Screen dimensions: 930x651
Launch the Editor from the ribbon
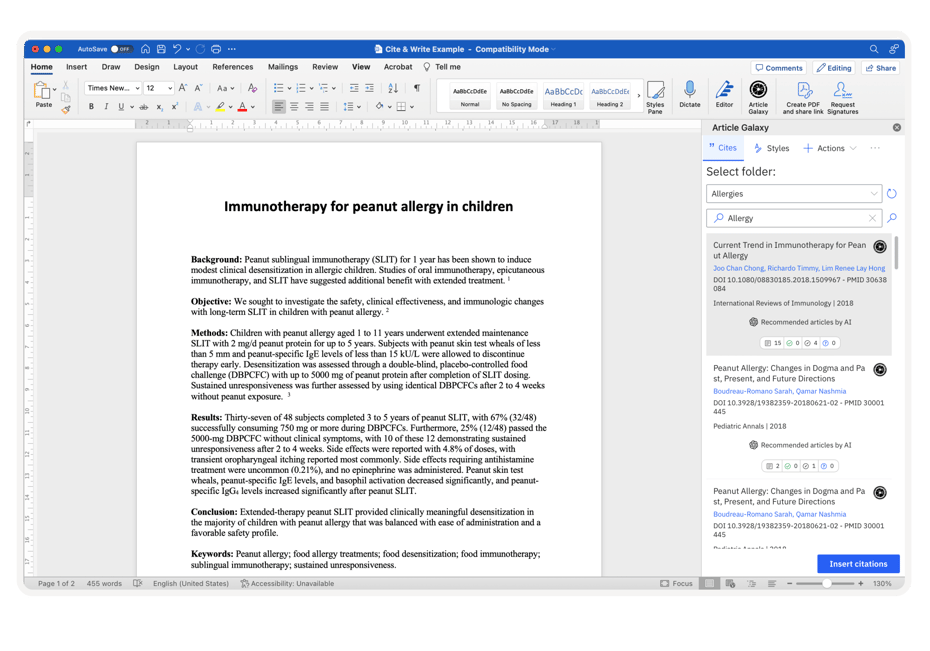click(724, 92)
